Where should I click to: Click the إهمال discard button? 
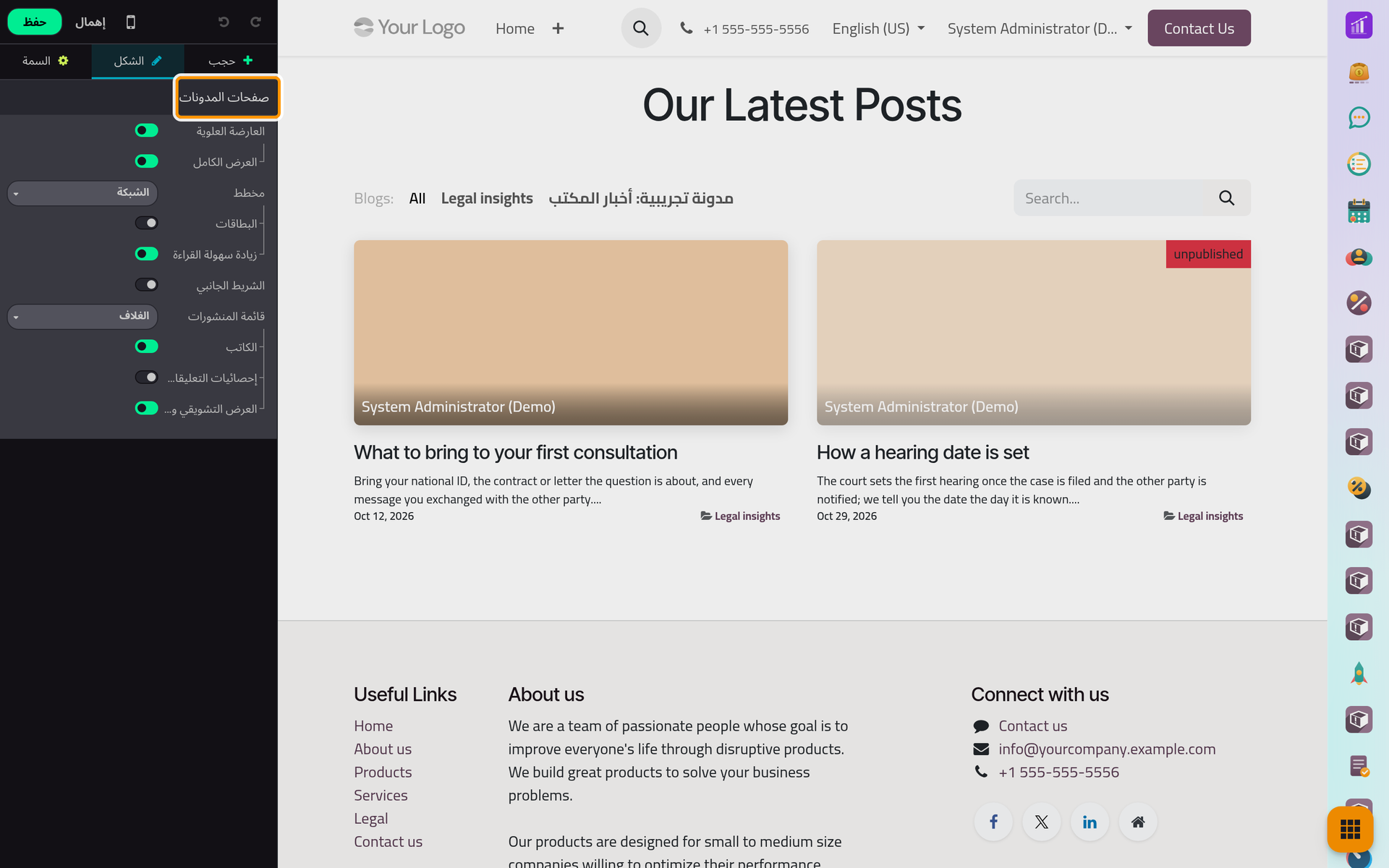tap(90, 22)
